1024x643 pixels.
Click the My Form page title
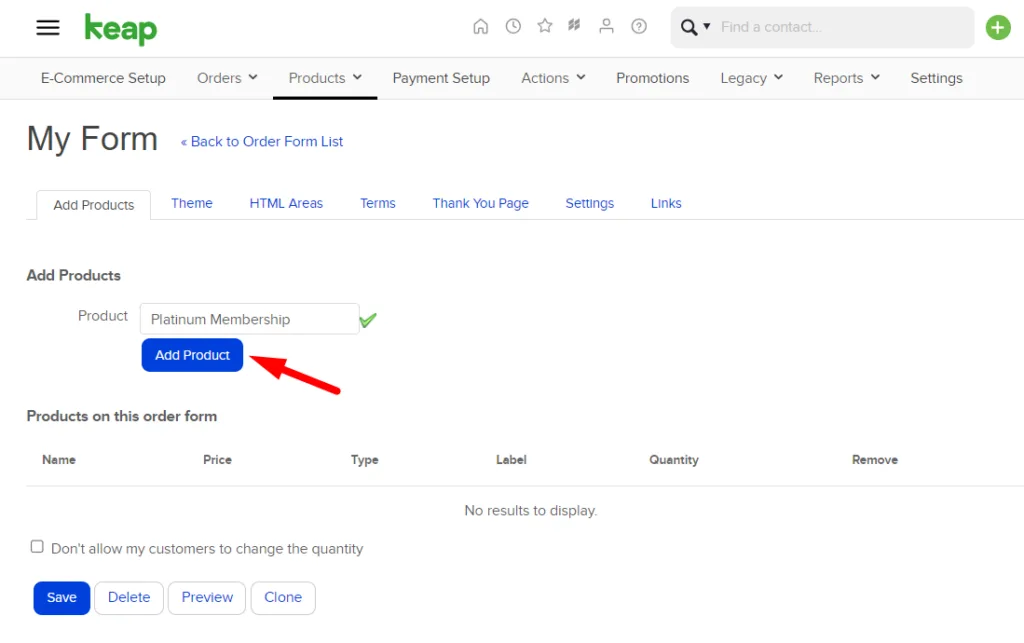click(92, 139)
